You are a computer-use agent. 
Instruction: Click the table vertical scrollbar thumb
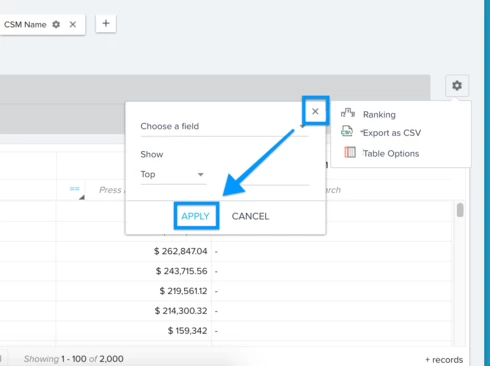point(460,210)
